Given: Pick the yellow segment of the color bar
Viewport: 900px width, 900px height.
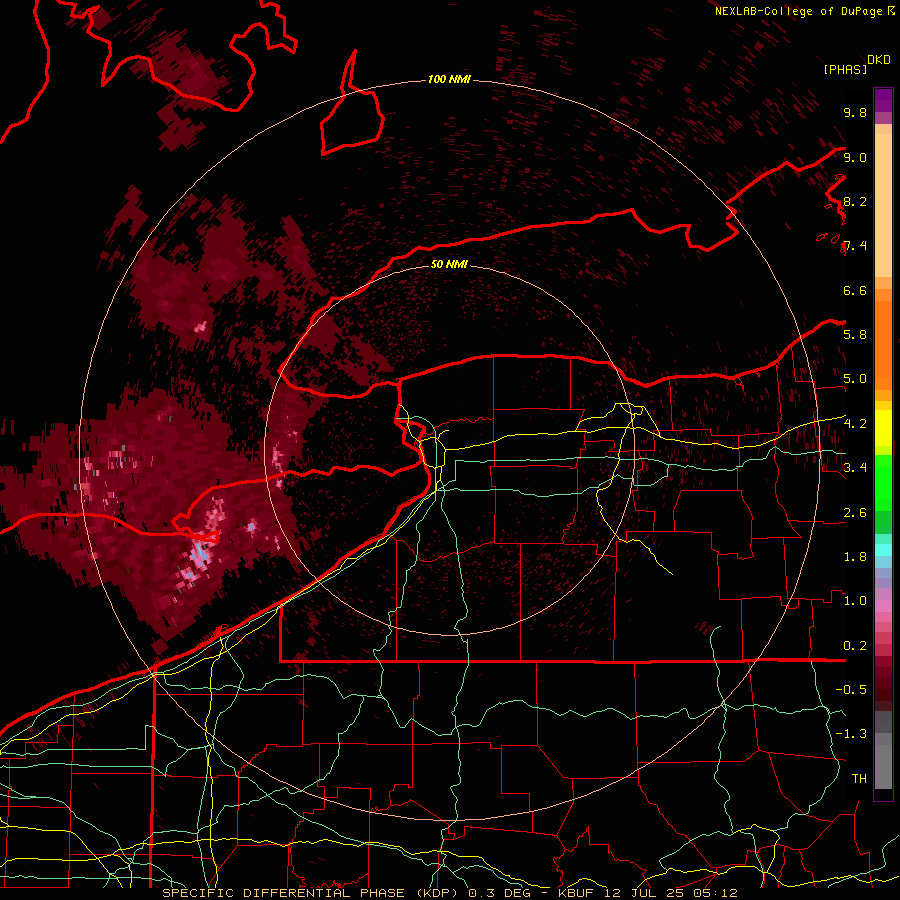Looking at the screenshot, I should tap(883, 428).
